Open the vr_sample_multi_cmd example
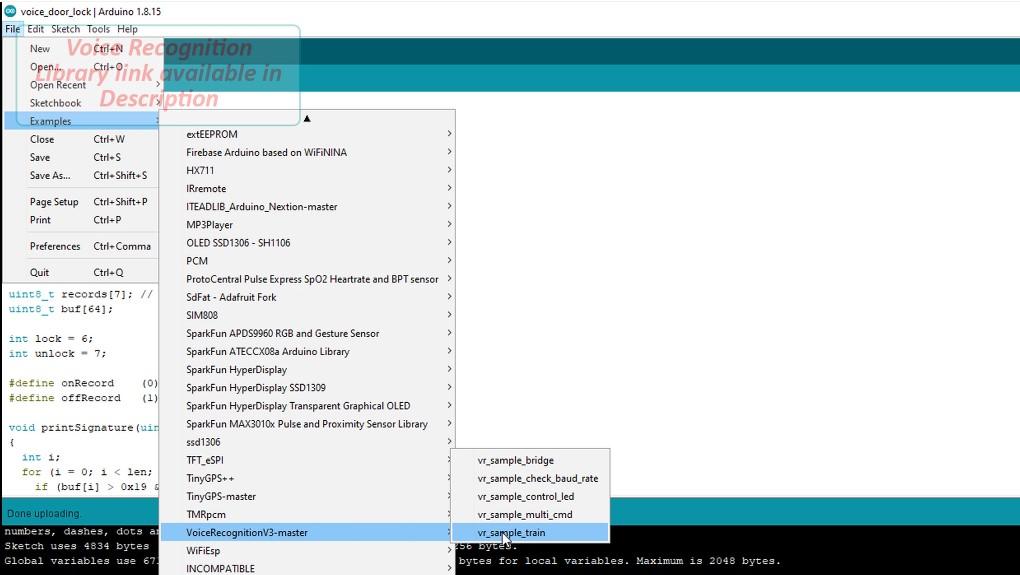1020x575 pixels. [x=530, y=515]
